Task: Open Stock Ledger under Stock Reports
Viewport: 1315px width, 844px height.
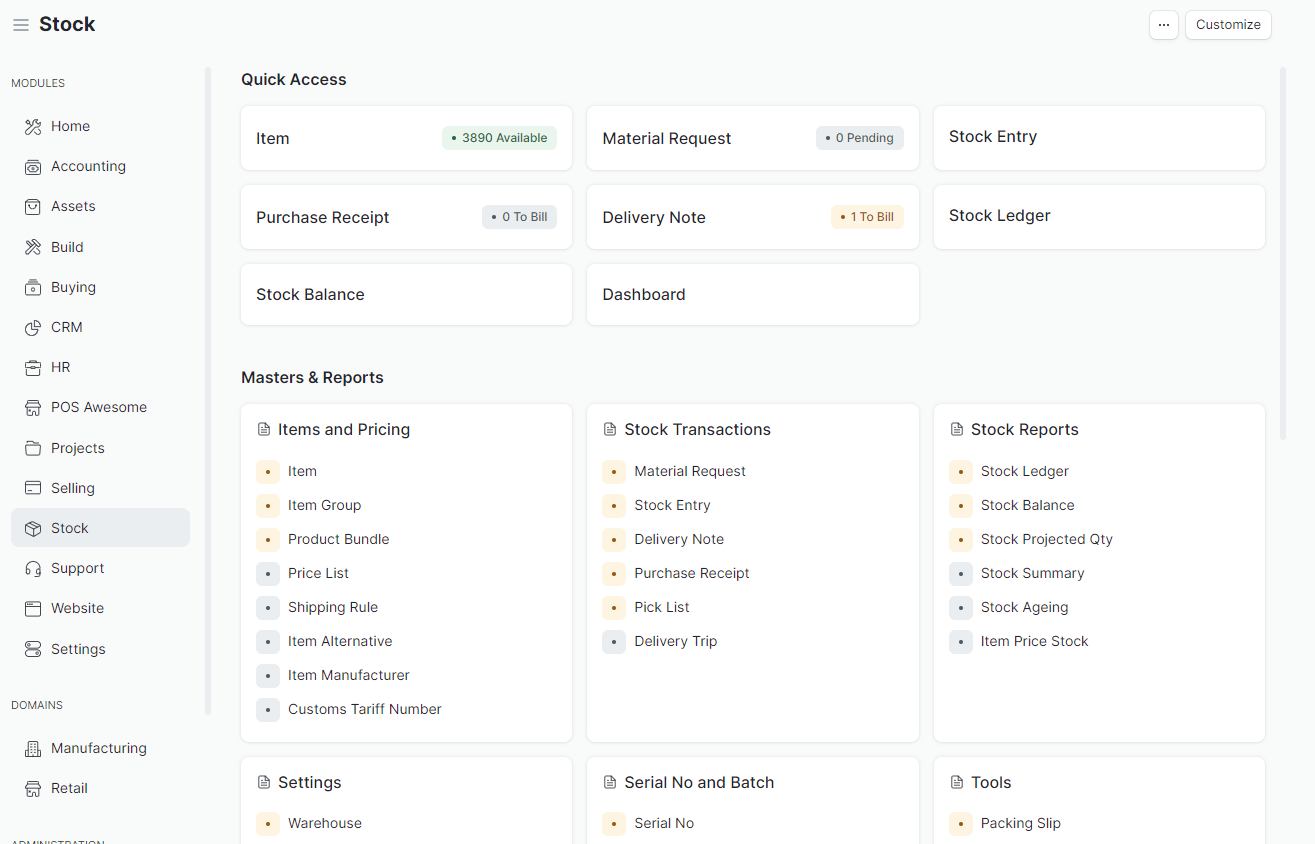Action: [1024, 471]
